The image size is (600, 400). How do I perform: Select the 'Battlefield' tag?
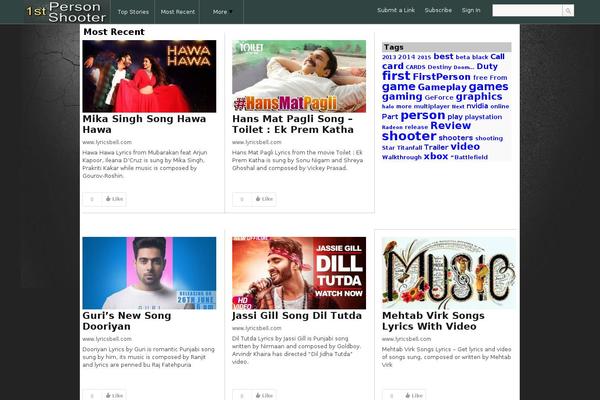click(x=471, y=157)
